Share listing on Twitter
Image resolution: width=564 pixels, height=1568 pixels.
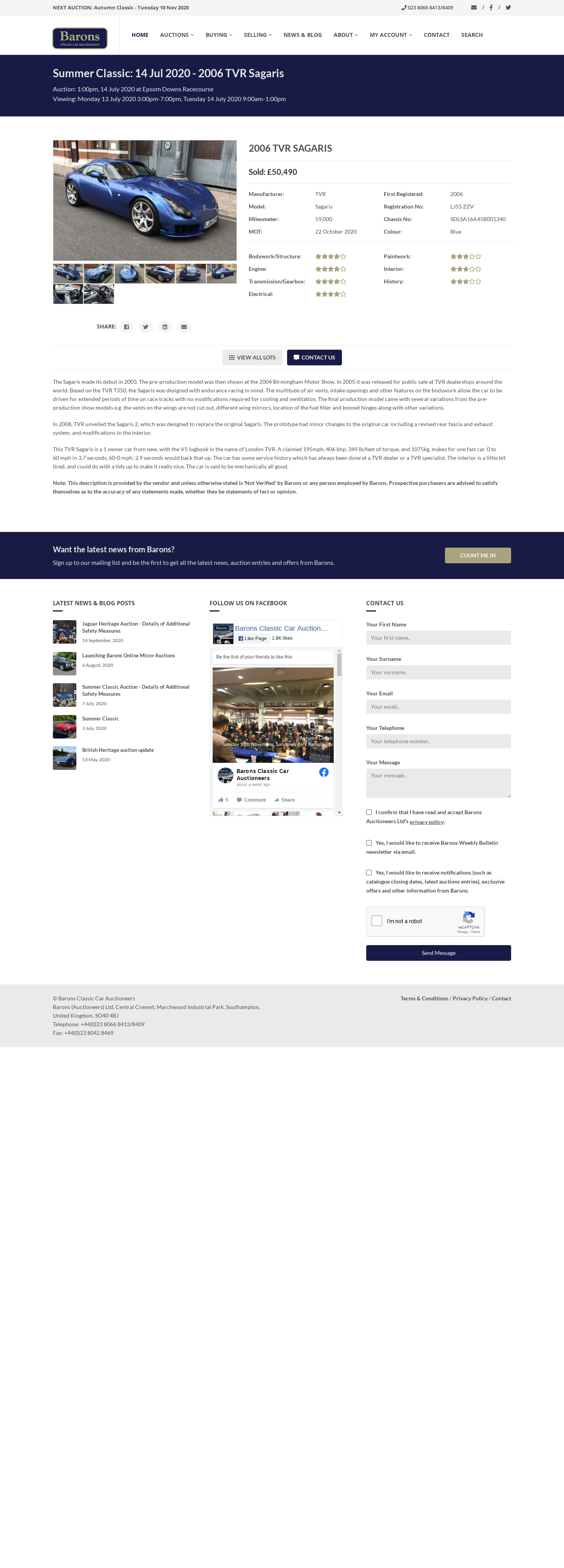point(145,327)
